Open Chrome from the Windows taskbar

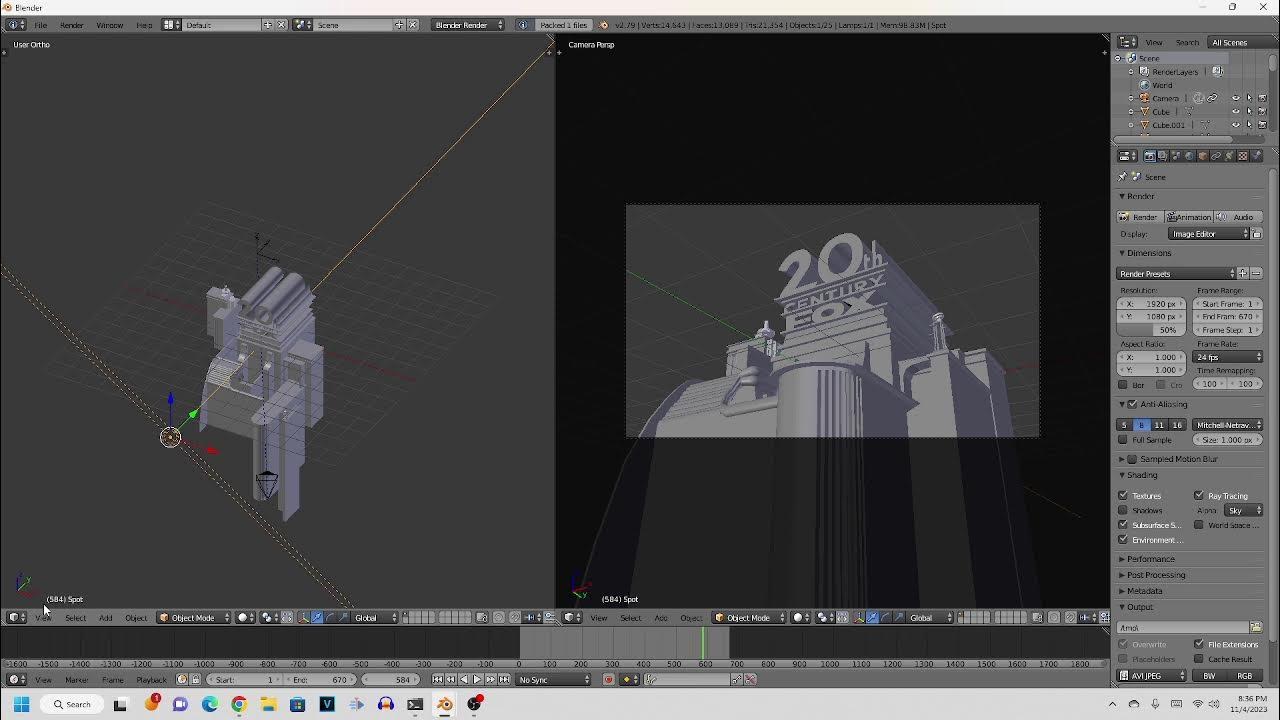(x=239, y=704)
